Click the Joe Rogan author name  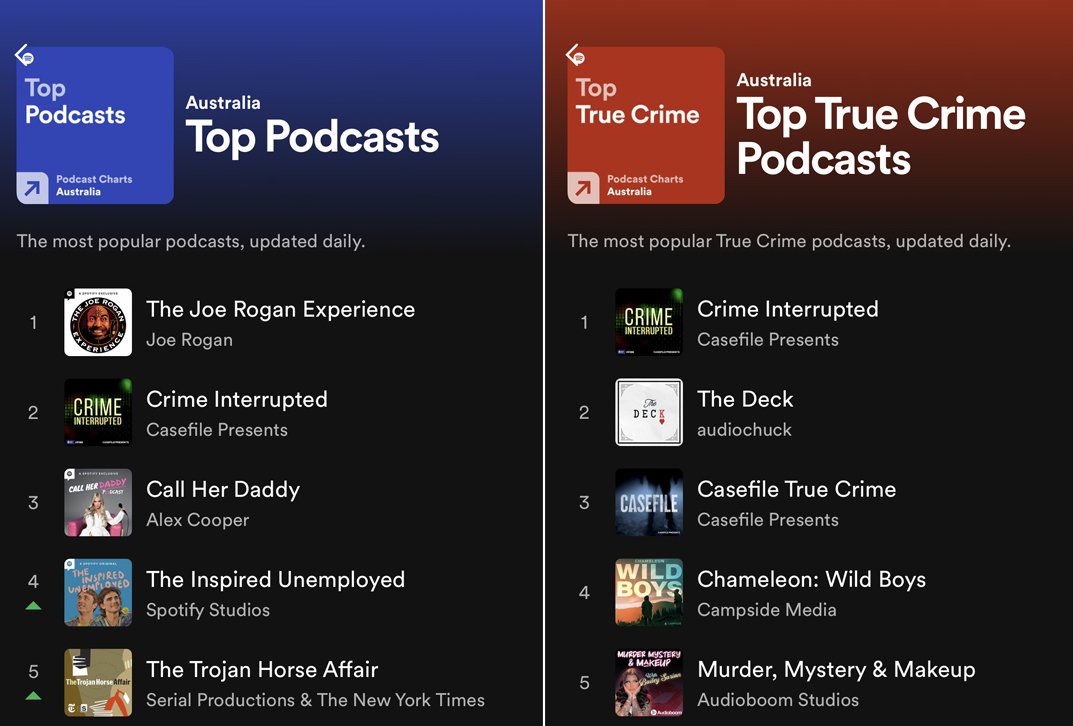[x=190, y=340]
